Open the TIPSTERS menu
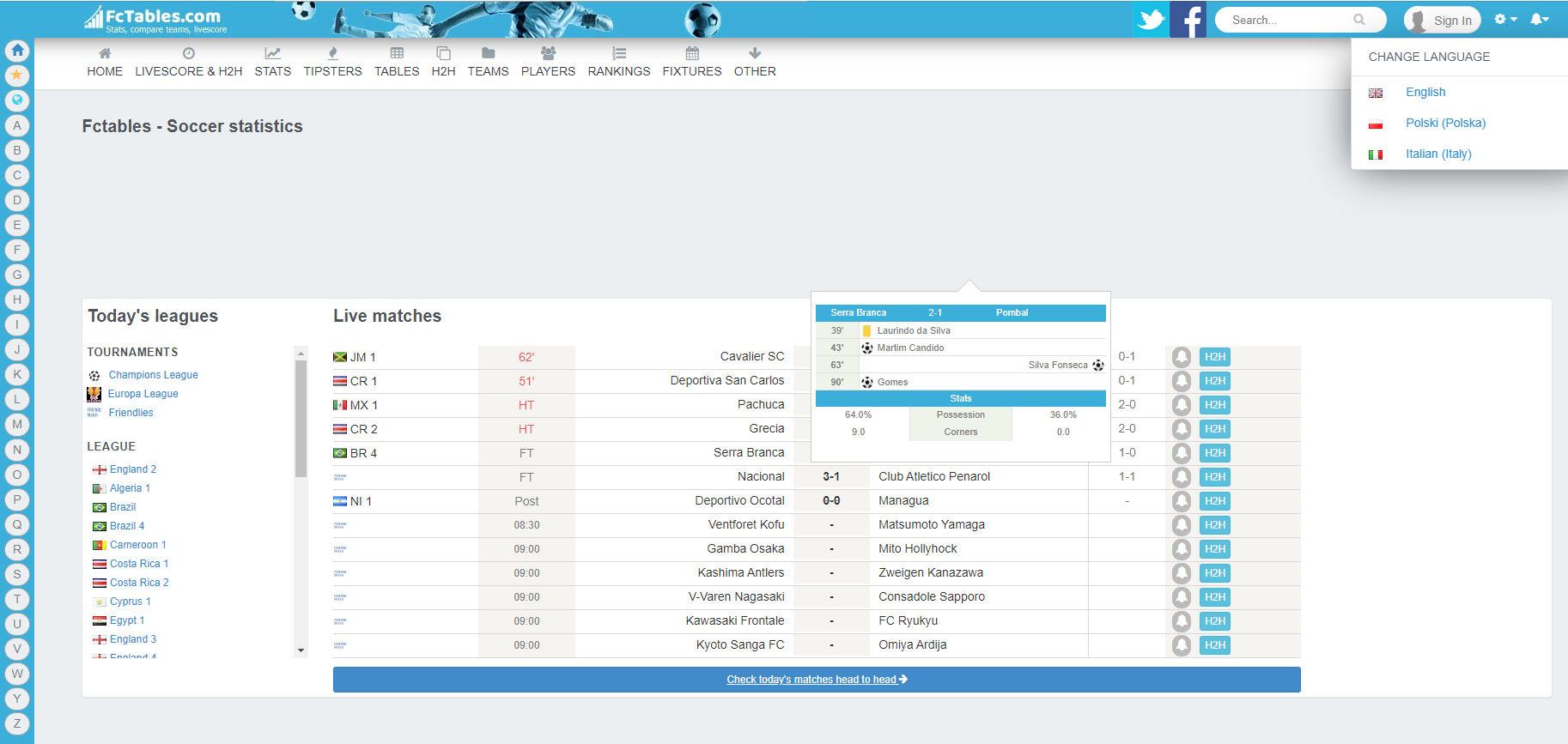 [333, 63]
